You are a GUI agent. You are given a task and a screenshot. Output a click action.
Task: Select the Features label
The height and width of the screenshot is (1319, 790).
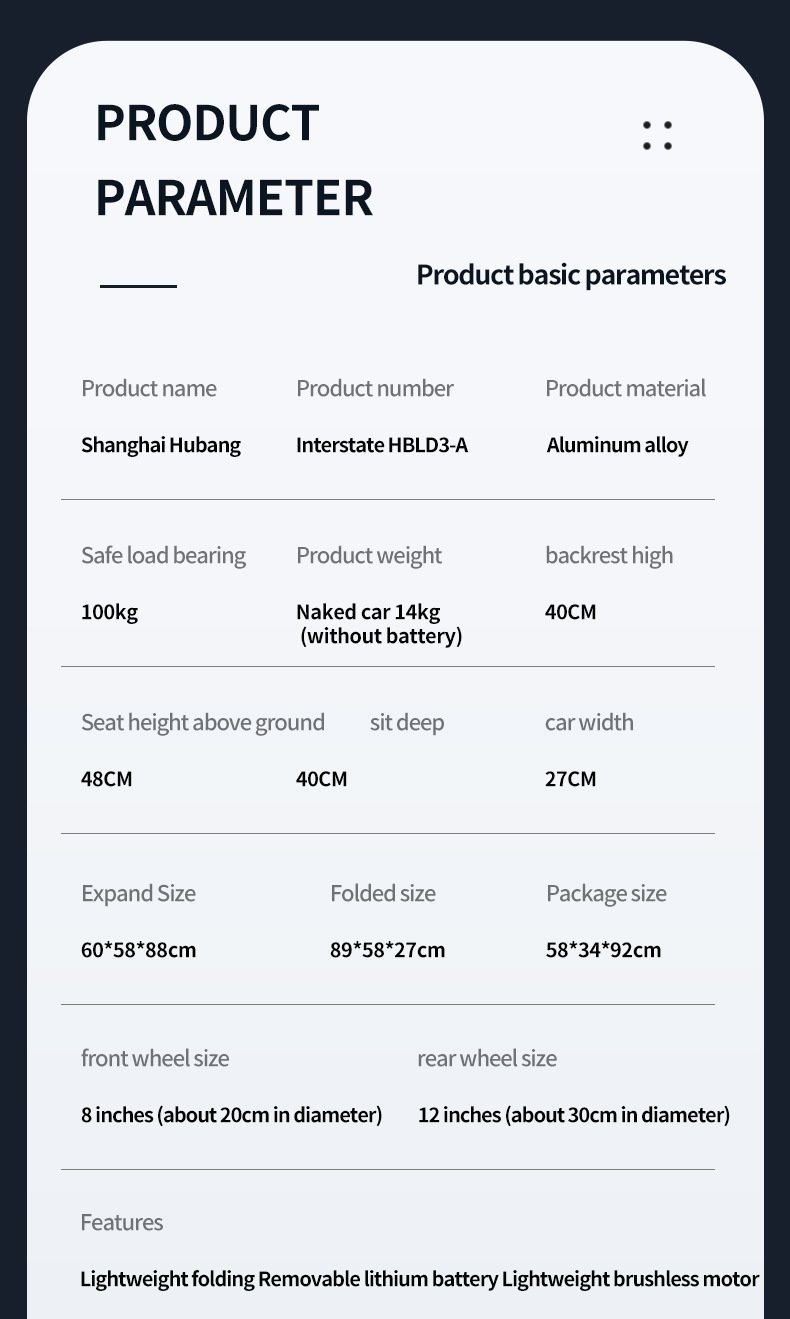point(122,1222)
